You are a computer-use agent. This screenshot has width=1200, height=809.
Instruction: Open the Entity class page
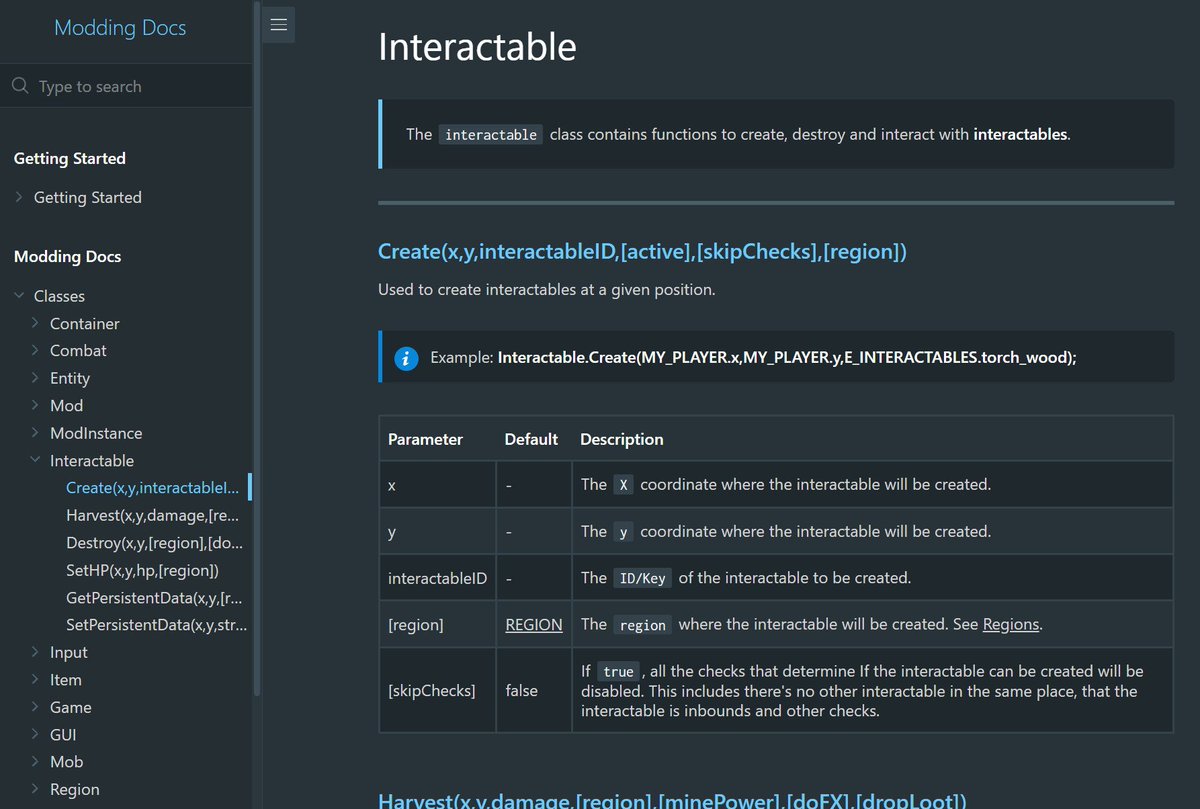tap(70, 378)
